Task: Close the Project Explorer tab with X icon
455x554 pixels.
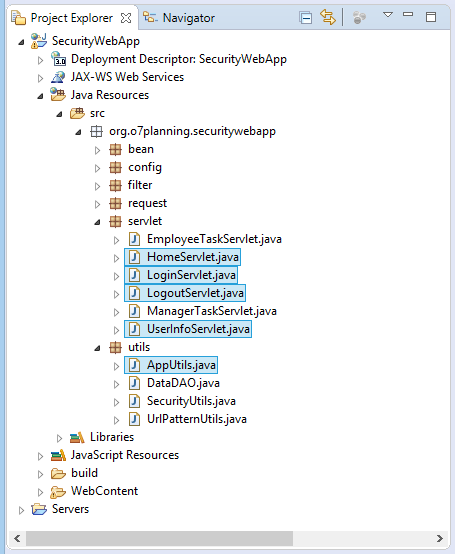Action: (126, 18)
